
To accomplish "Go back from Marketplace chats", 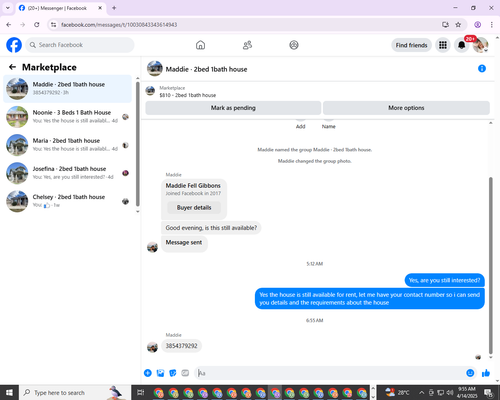I will point(12,67).
